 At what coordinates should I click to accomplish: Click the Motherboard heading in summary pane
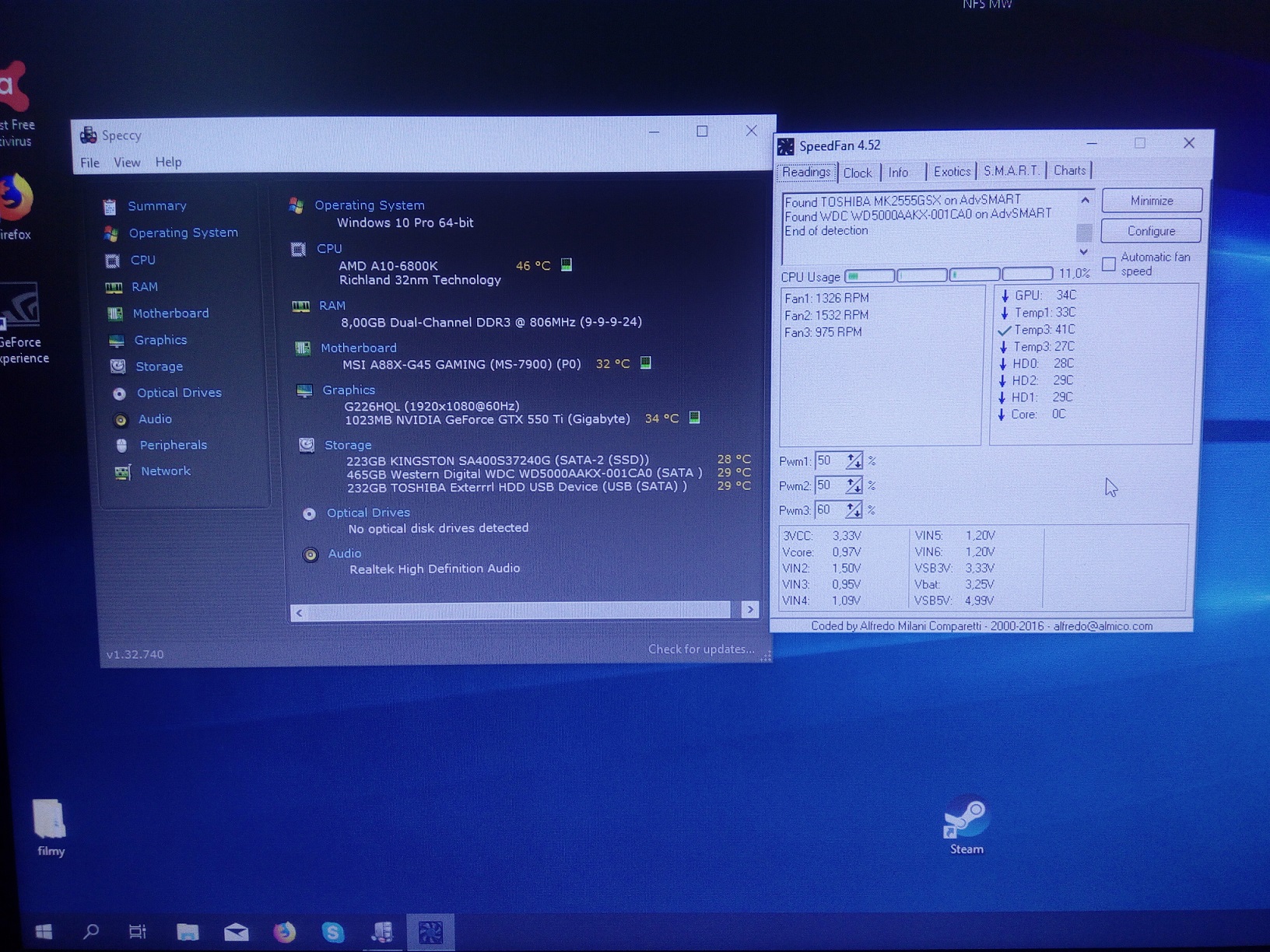(x=359, y=348)
